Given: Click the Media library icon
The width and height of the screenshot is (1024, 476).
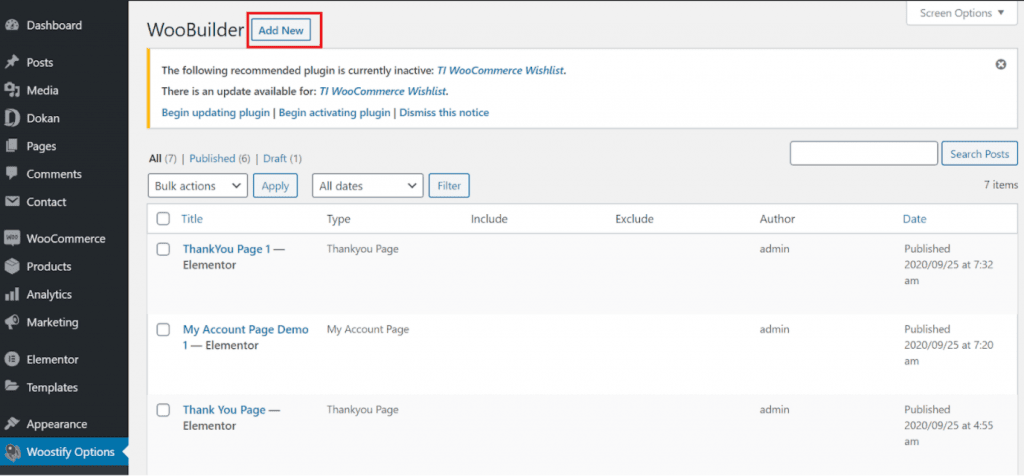Looking at the screenshot, I should (x=12, y=91).
